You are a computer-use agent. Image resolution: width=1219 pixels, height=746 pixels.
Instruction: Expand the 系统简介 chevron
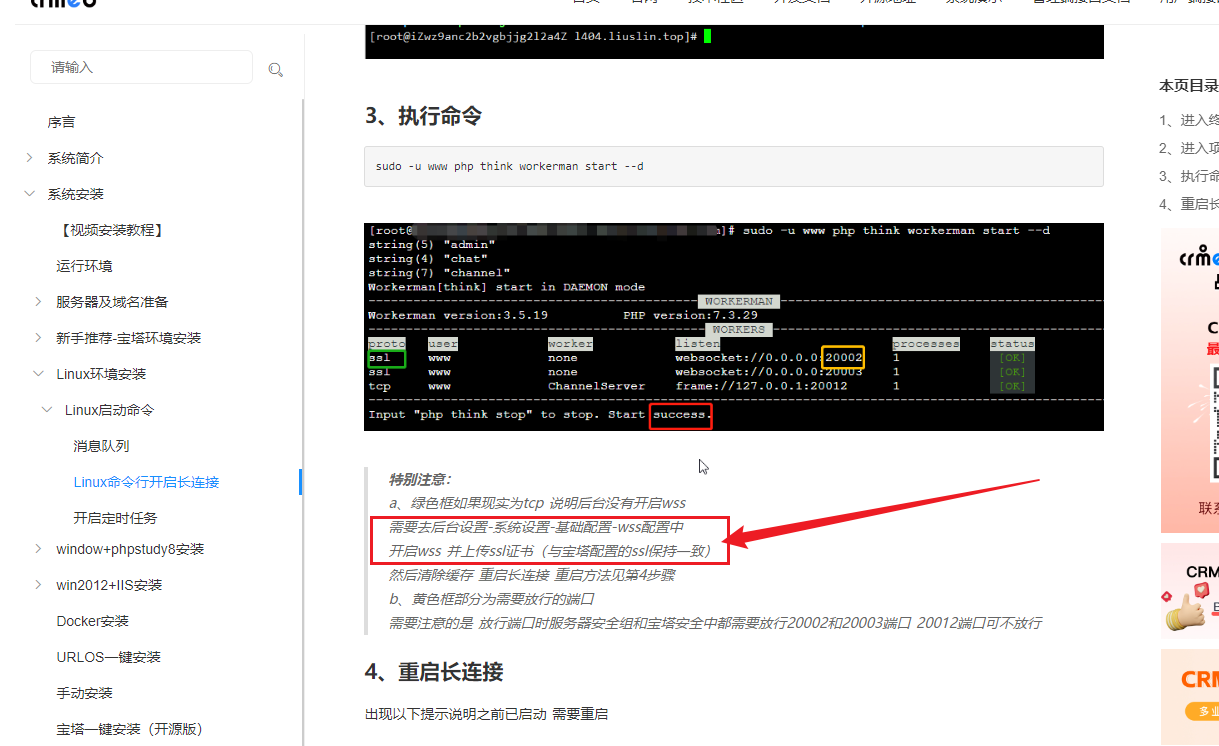[30, 158]
